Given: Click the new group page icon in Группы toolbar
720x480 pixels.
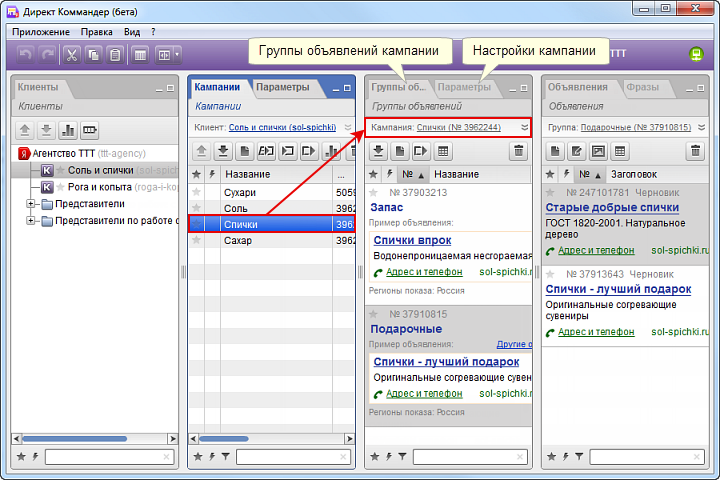Looking at the screenshot, I should pyautogui.click(x=400, y=151).
